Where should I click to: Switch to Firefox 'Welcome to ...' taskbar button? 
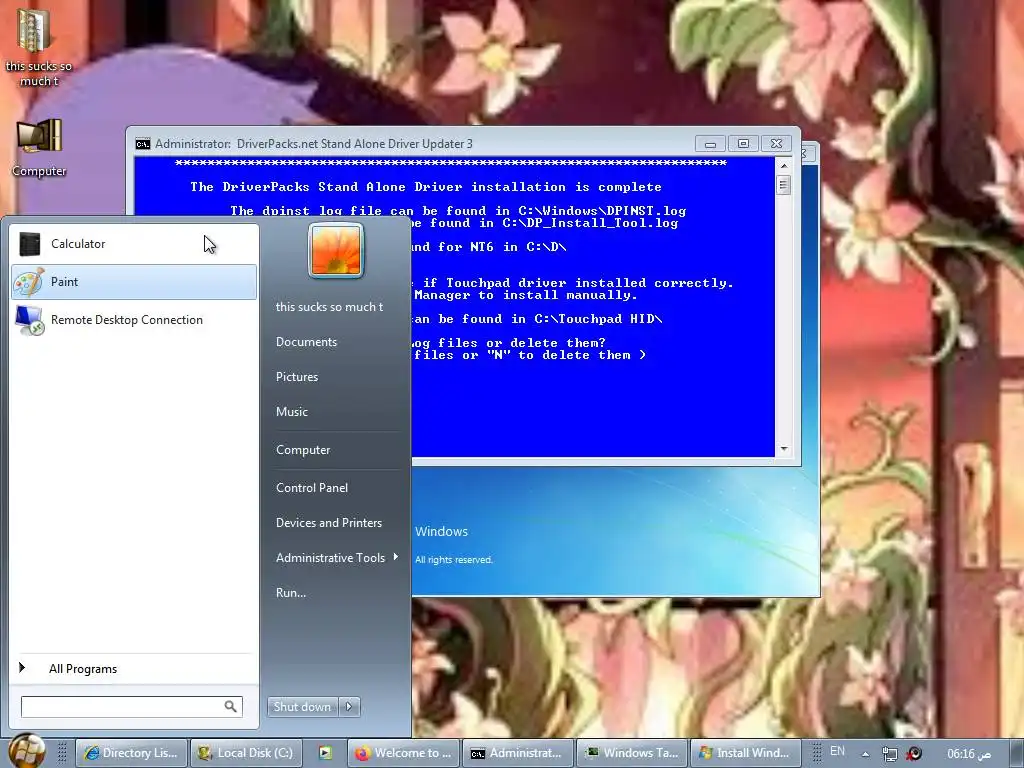click(x=404, y=753)
